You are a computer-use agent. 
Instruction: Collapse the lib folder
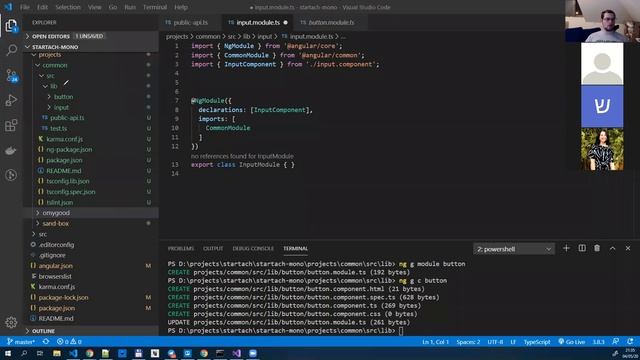point(53,86)
